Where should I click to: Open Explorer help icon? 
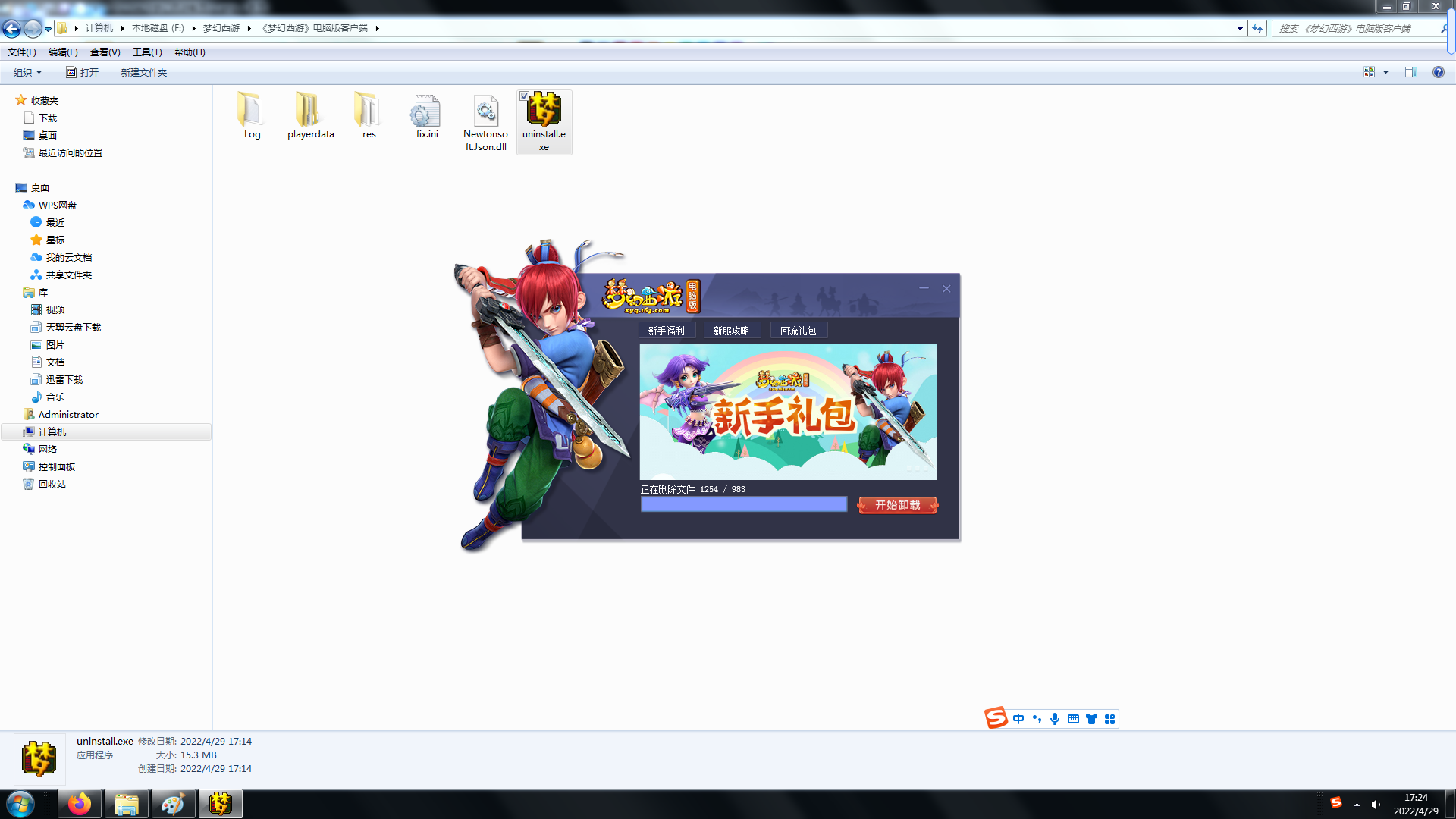[x=1439, y=73]
